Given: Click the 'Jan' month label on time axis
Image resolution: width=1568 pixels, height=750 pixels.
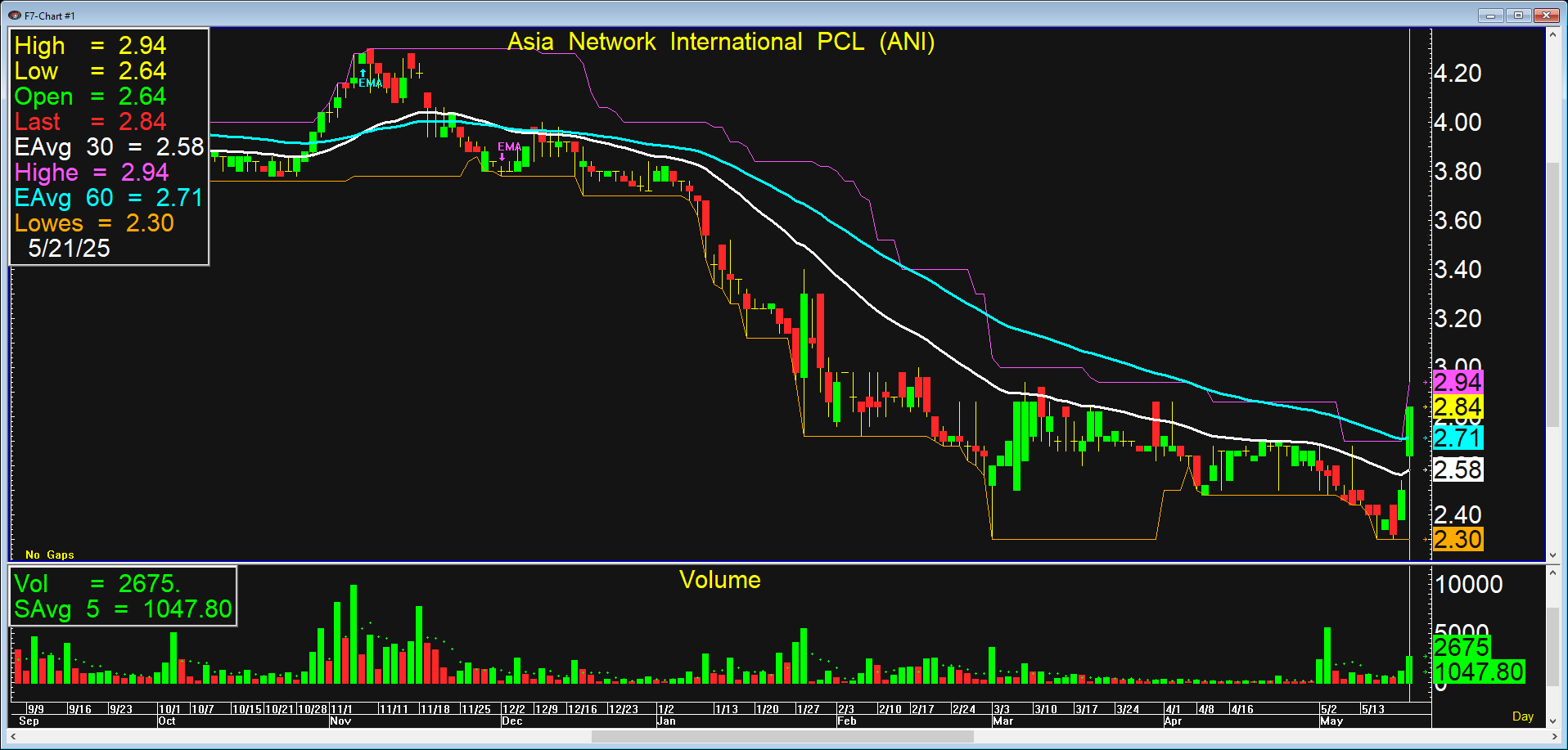Looking at the screenshot, I should pos(667,721).
